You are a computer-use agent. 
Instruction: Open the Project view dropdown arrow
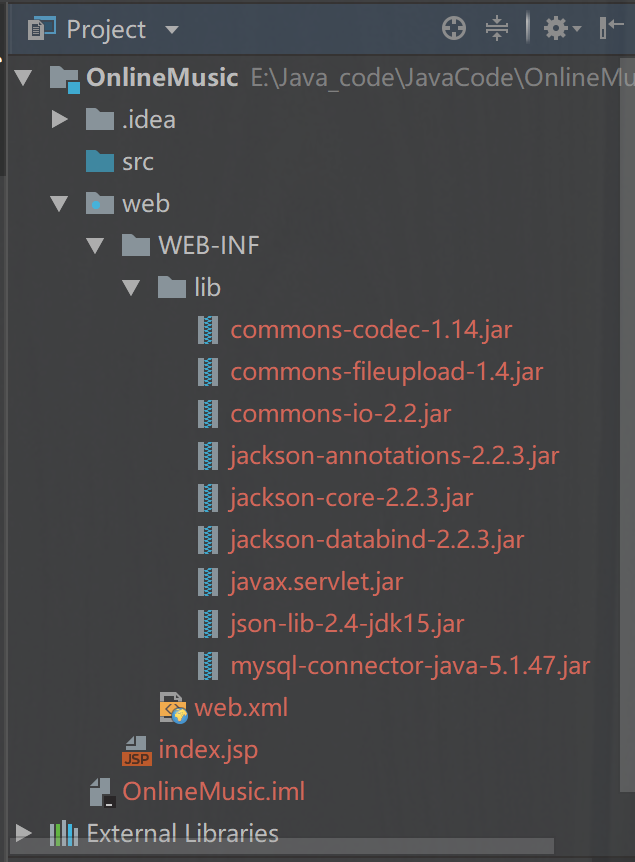pos(170,28)
